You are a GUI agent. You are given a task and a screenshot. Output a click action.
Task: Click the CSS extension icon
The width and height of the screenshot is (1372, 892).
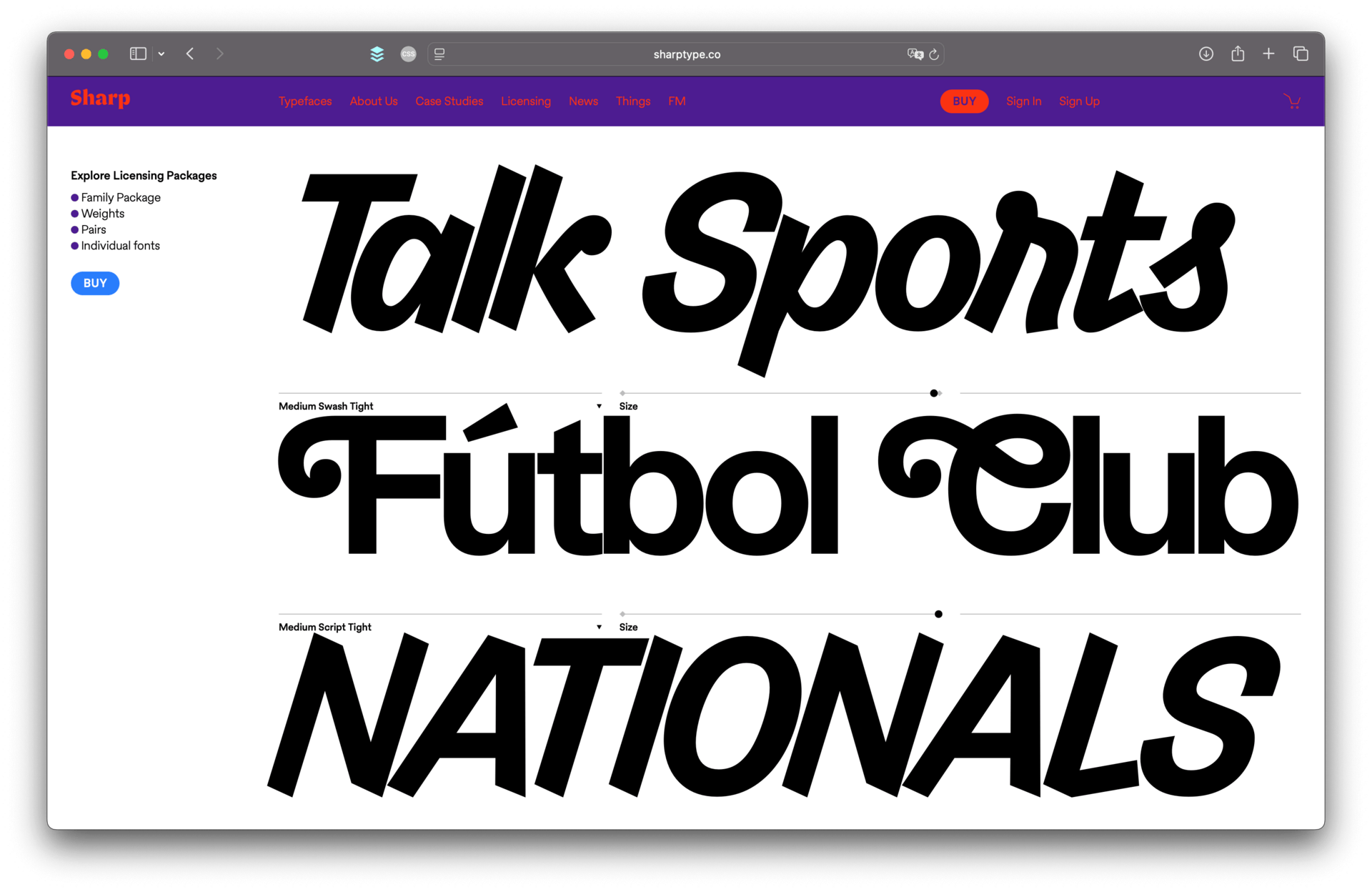[x=408, y=54]
